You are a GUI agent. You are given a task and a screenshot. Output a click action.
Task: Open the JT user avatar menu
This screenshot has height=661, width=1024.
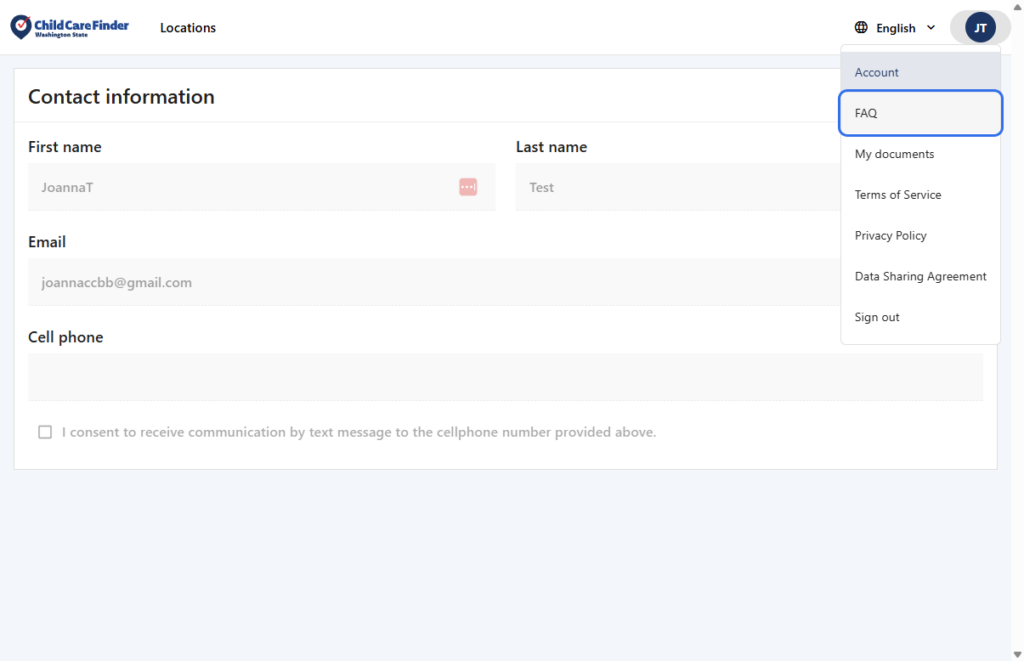(x=980, y=28)
